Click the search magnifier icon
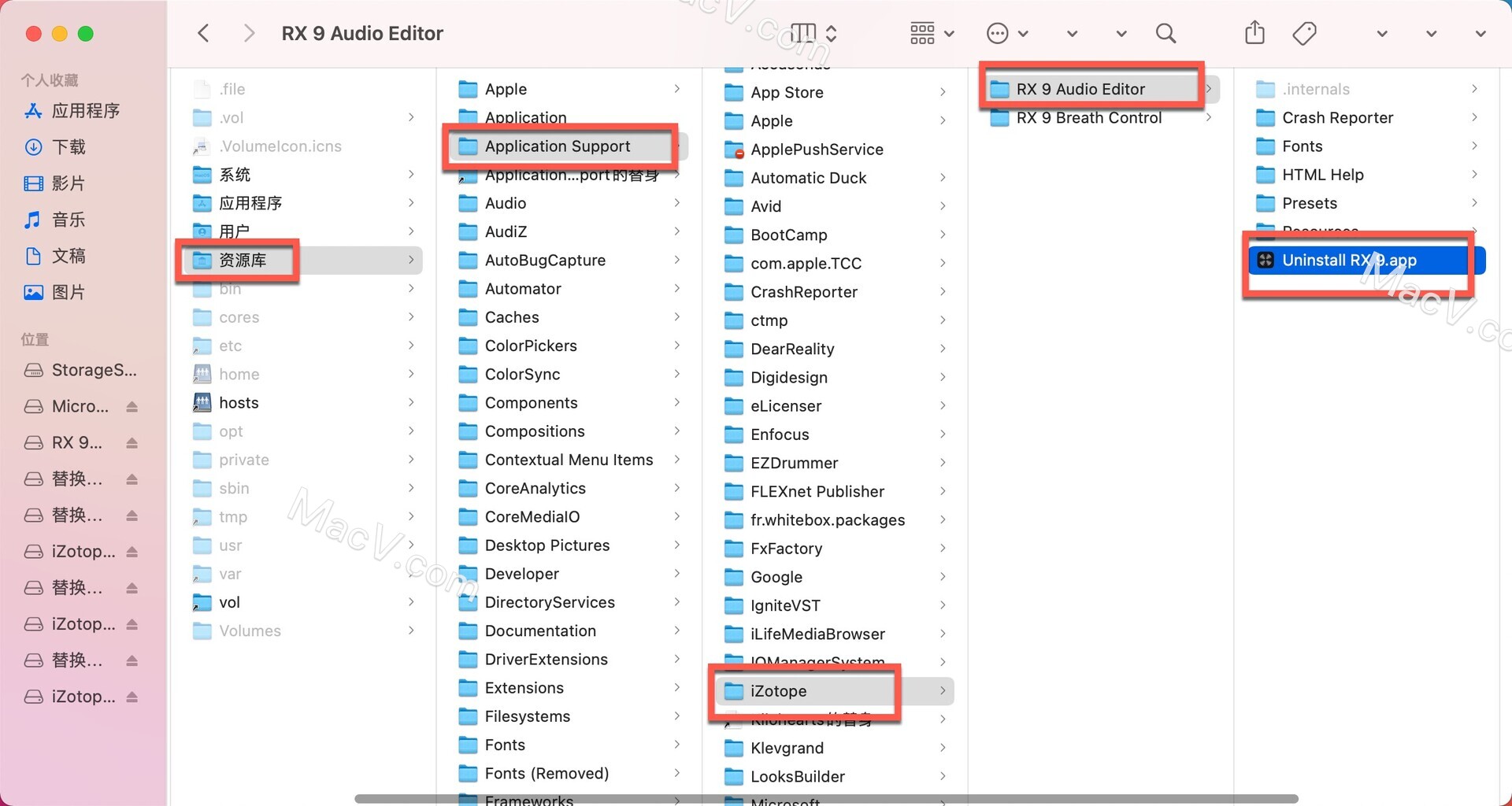The image size is (1512, 806). click(1165, 33)
